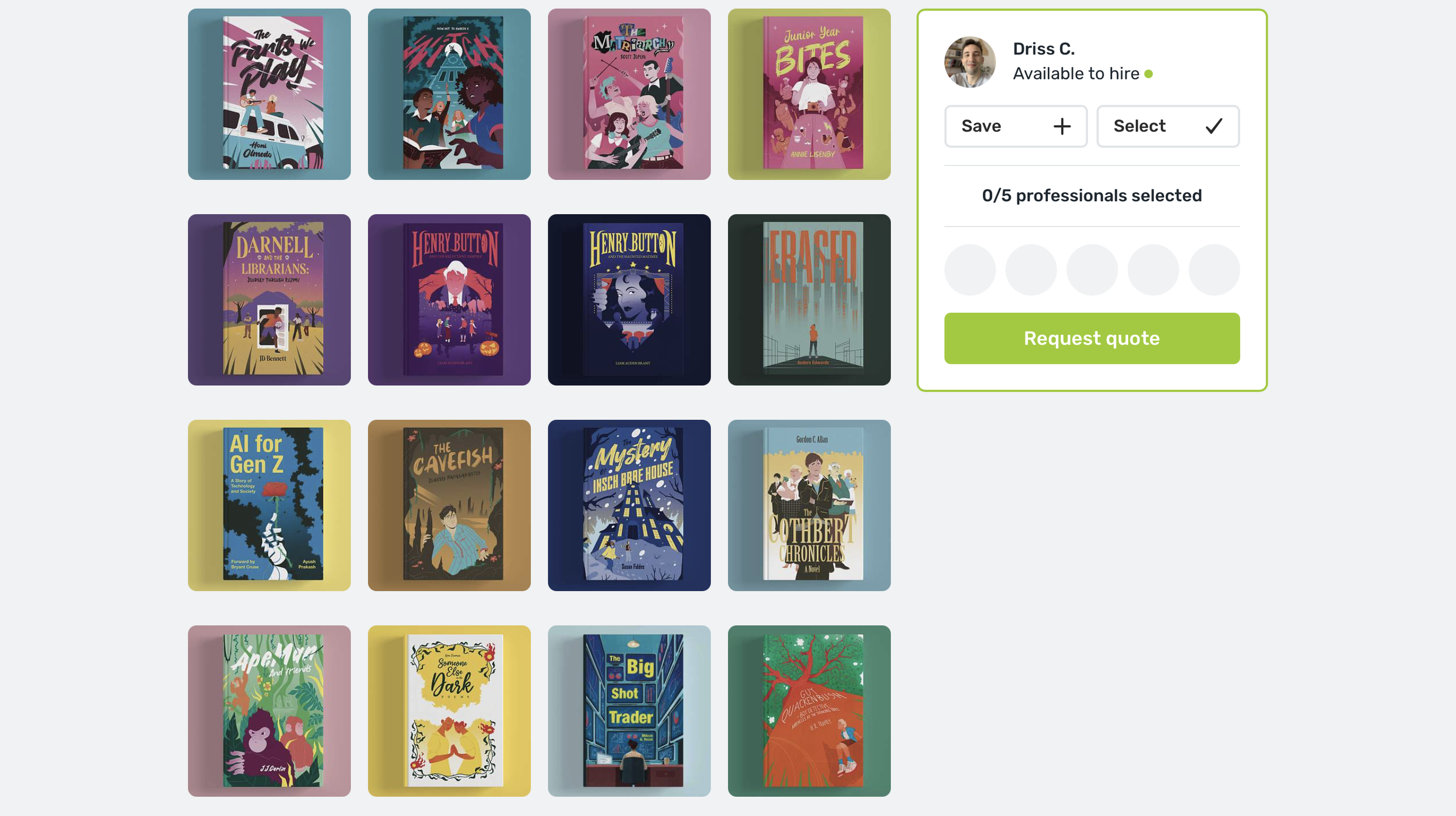View The Mystery of Insch Brae House
1456x816 pixels.
point(629,505)
